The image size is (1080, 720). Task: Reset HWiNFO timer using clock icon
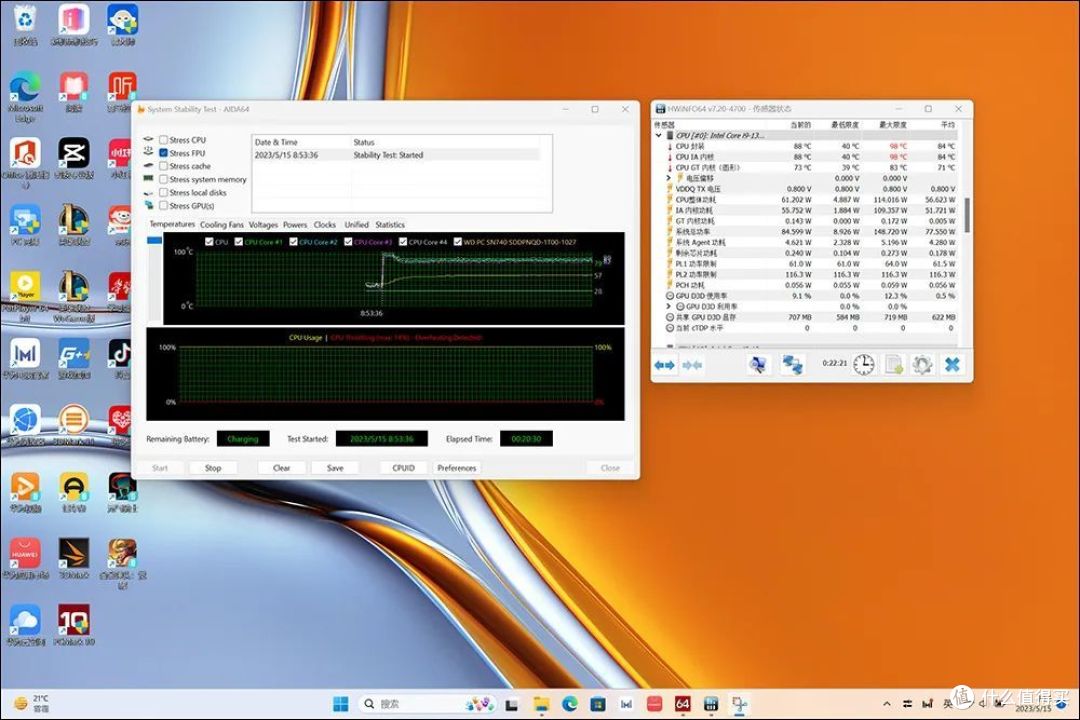pos(864,364)
